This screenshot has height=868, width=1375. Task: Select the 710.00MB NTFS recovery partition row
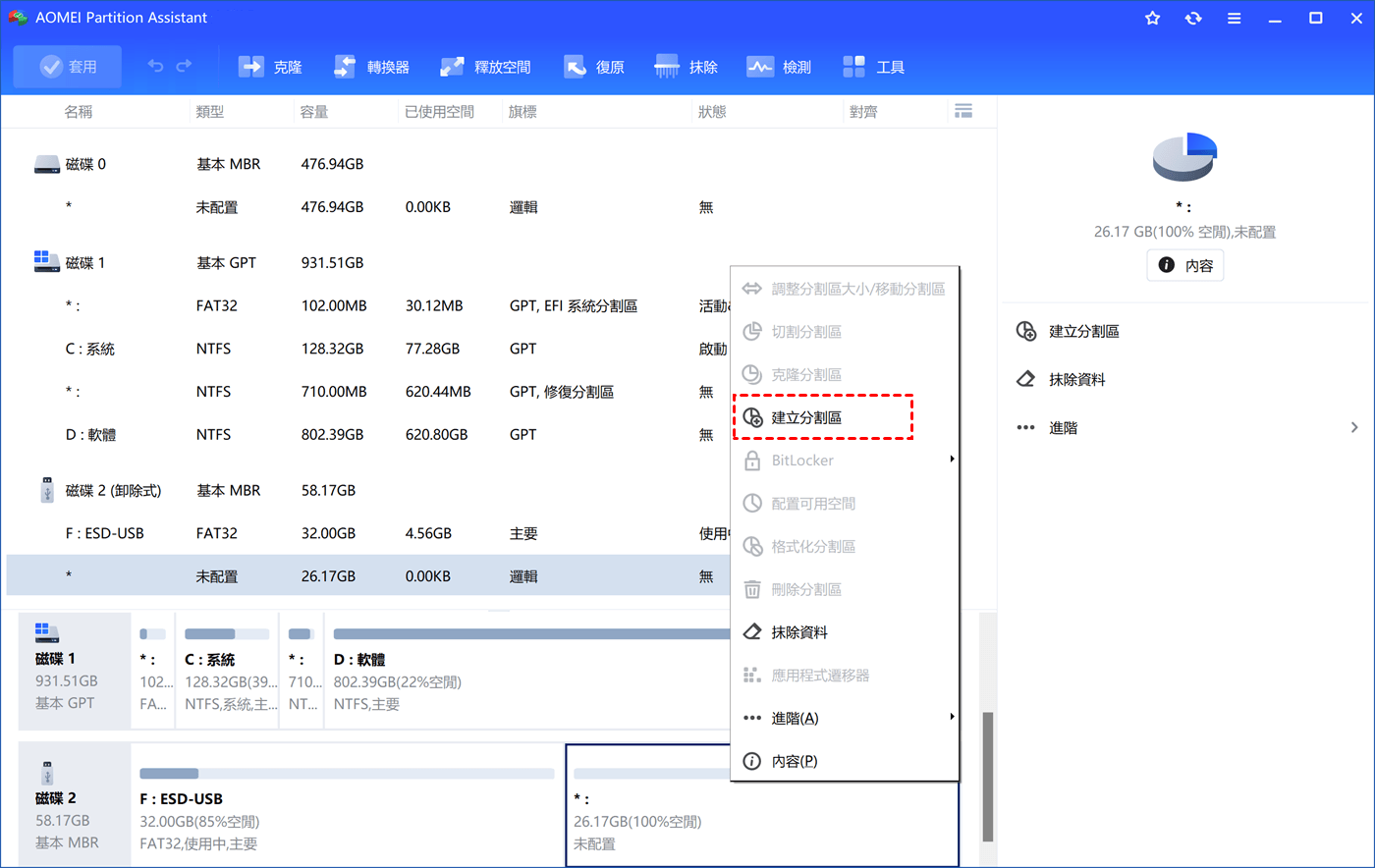[368, 391]
